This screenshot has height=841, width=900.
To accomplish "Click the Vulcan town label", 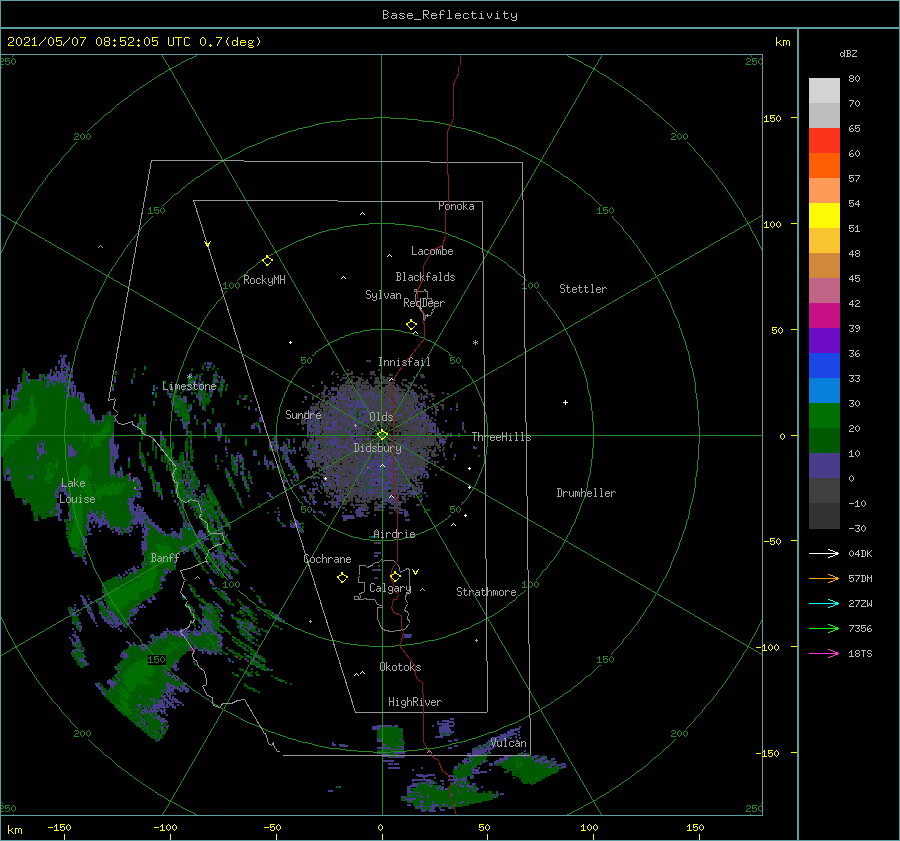I will [x=509, y=743].
